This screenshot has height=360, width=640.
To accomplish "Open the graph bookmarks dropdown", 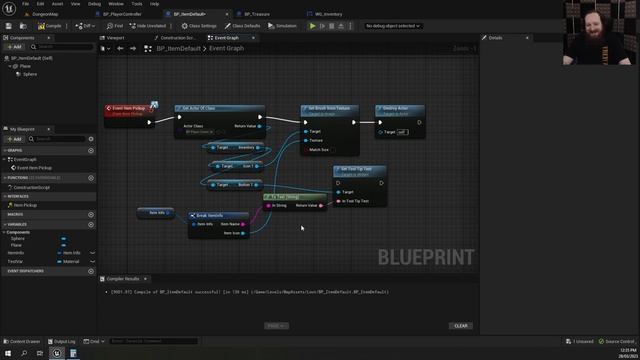I will pyautogui.click(x=105, y=49).
